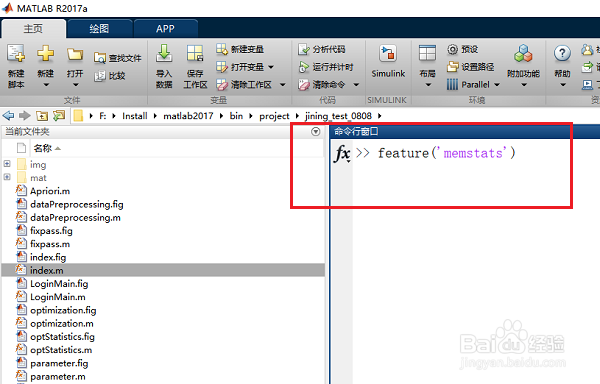The height and width of the screenshot is (384, 600).
Task: Open current folder panel actions menu
Action: (x=315, y=132)
